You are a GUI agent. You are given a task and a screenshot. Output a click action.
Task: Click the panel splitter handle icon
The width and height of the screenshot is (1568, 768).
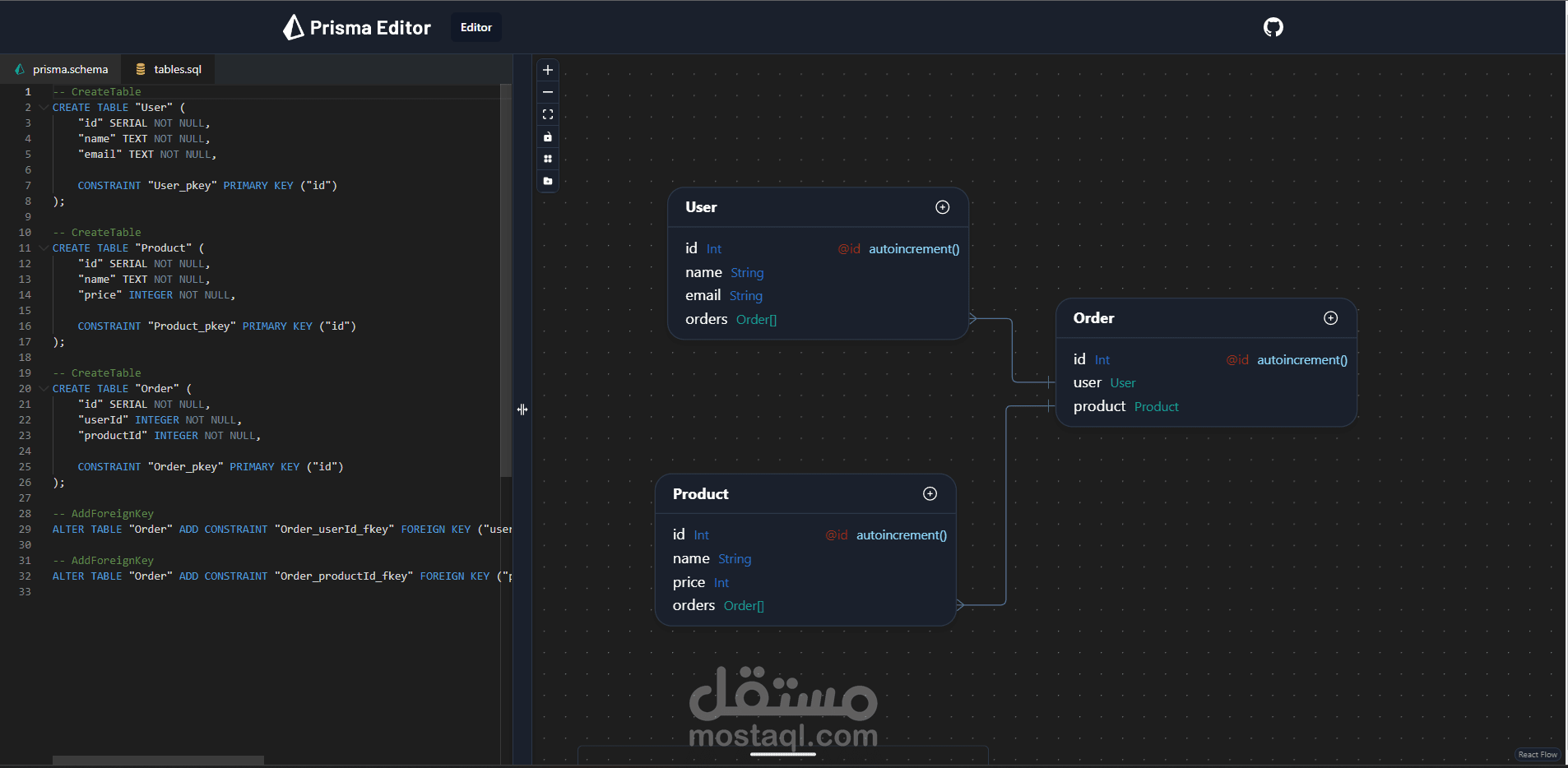tap(522, 409)
